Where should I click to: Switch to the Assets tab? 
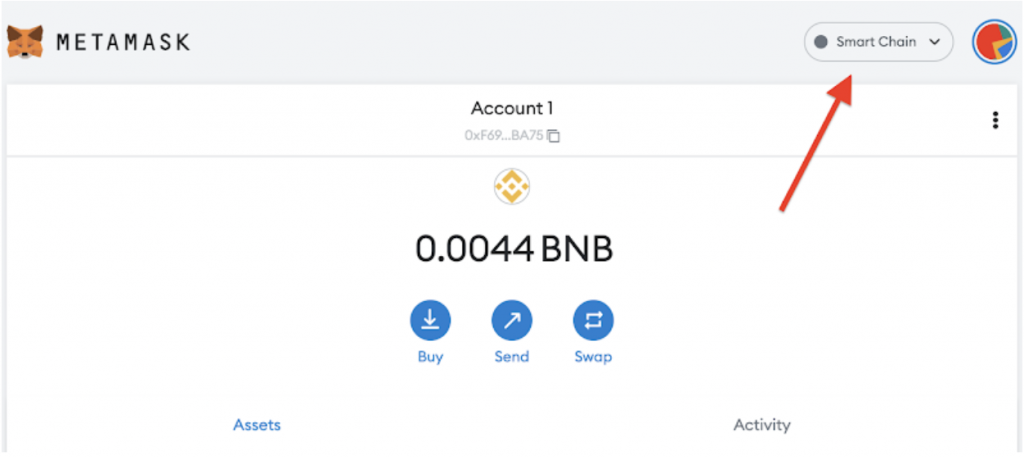click(x=257, y=425)
